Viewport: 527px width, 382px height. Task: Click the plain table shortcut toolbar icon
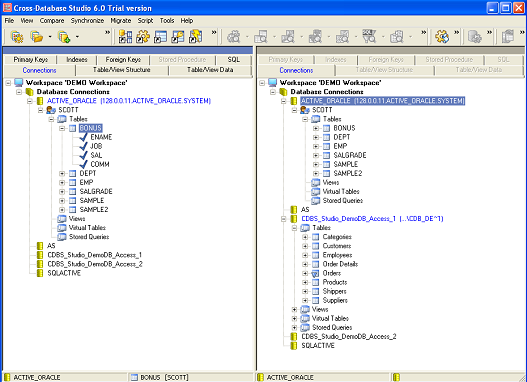(x=160, y=36)
